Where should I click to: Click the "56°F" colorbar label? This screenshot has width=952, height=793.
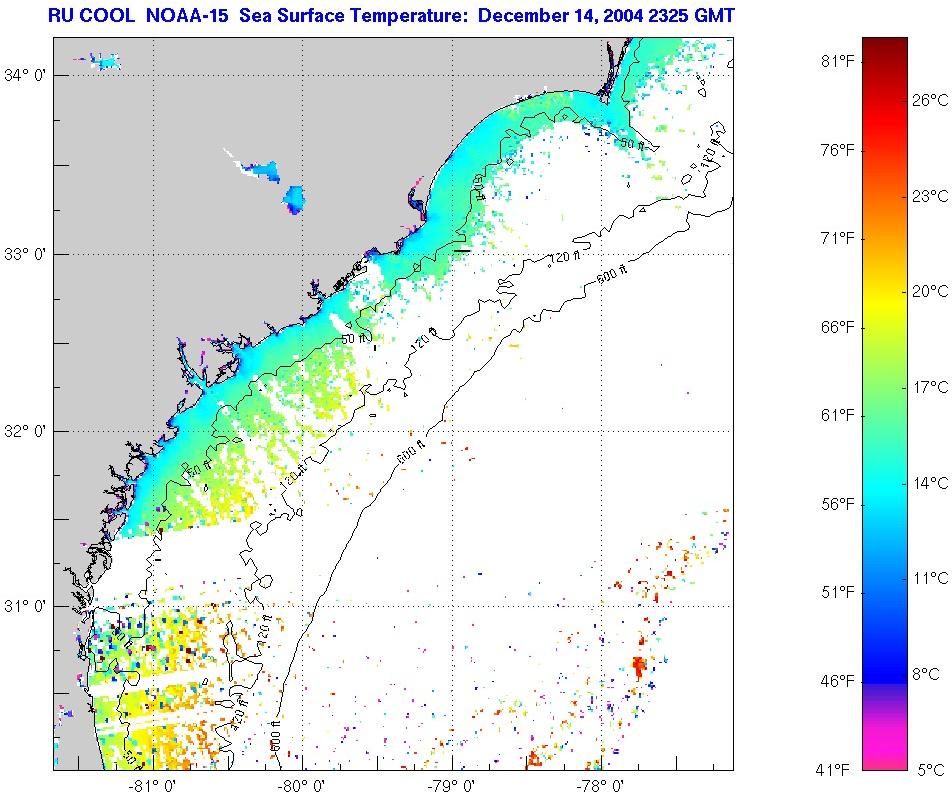pos(838,504)
